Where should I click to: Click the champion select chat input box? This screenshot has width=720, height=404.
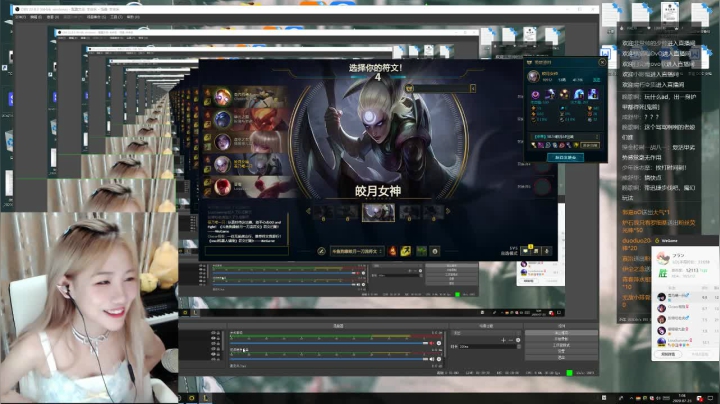[x=247, y=251]
